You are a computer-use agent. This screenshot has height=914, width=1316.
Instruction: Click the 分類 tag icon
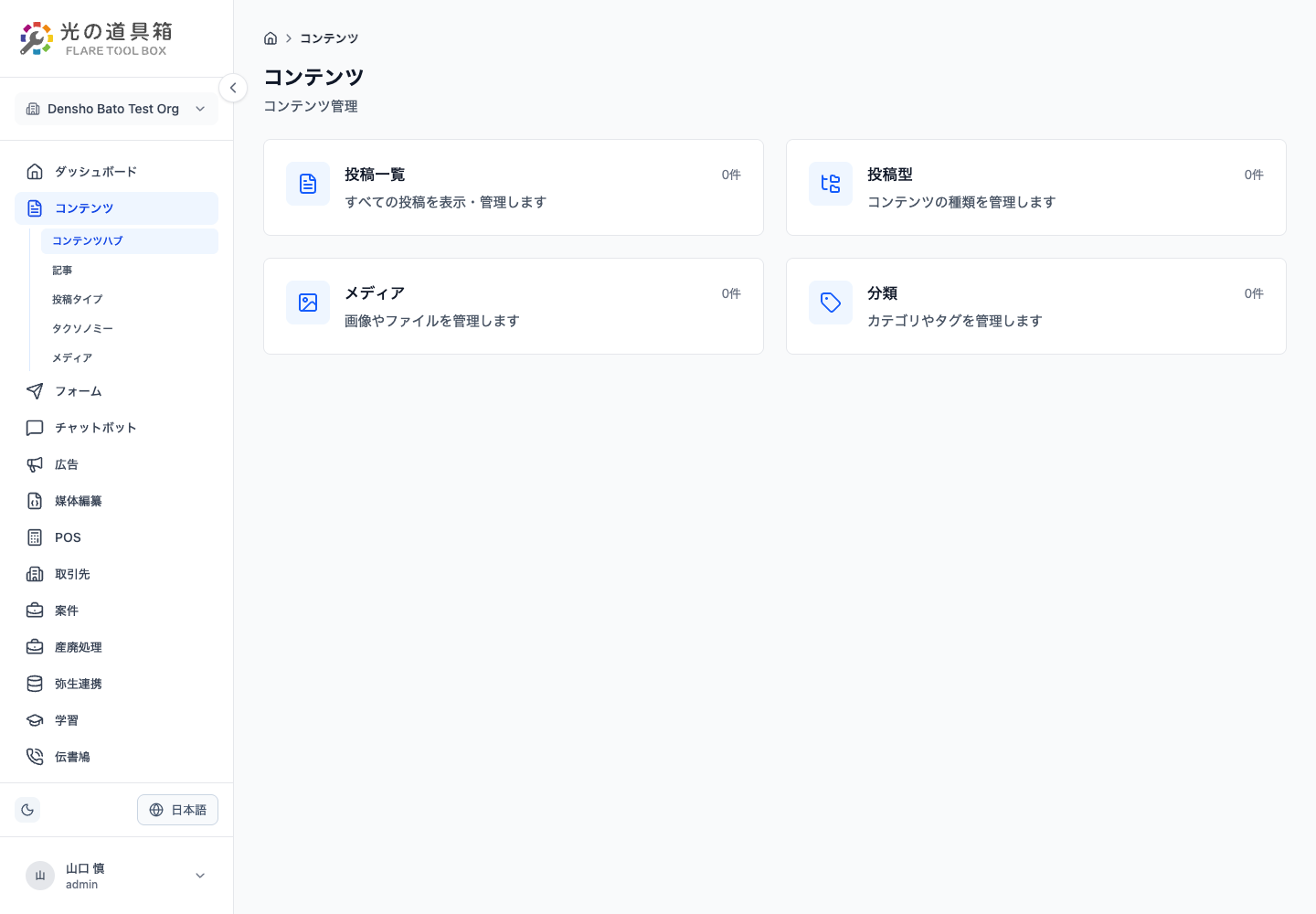(831, 303)
